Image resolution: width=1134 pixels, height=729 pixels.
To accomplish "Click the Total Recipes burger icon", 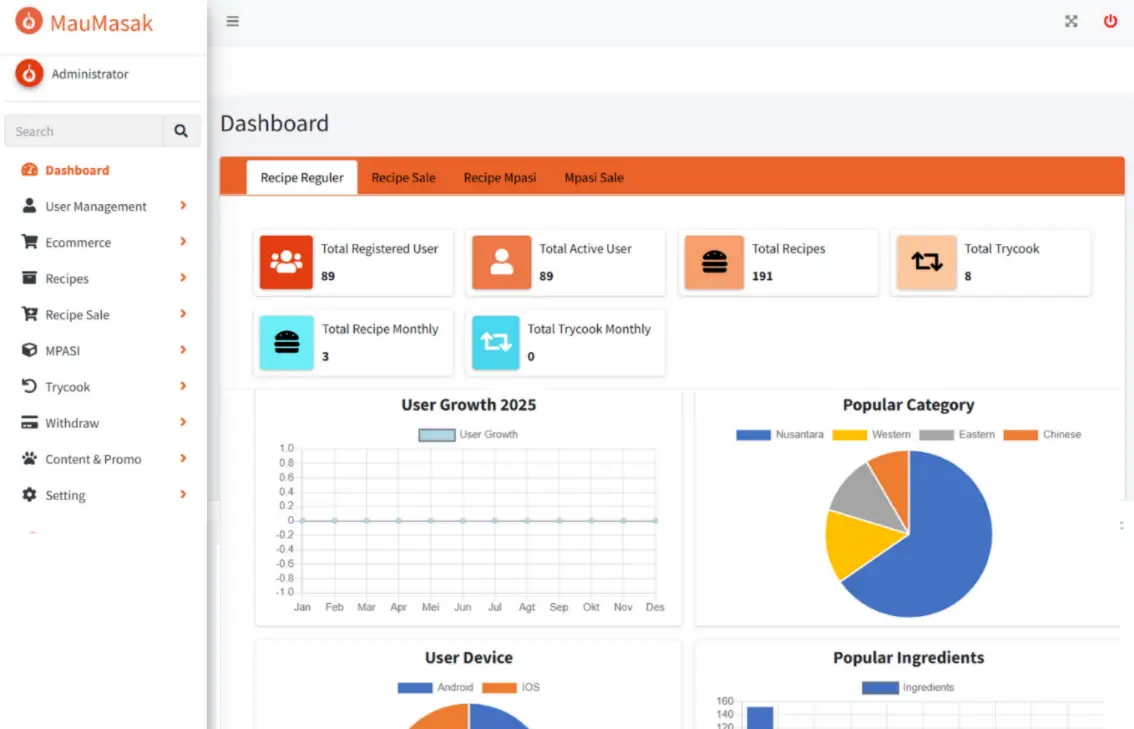I will (714, 262).
